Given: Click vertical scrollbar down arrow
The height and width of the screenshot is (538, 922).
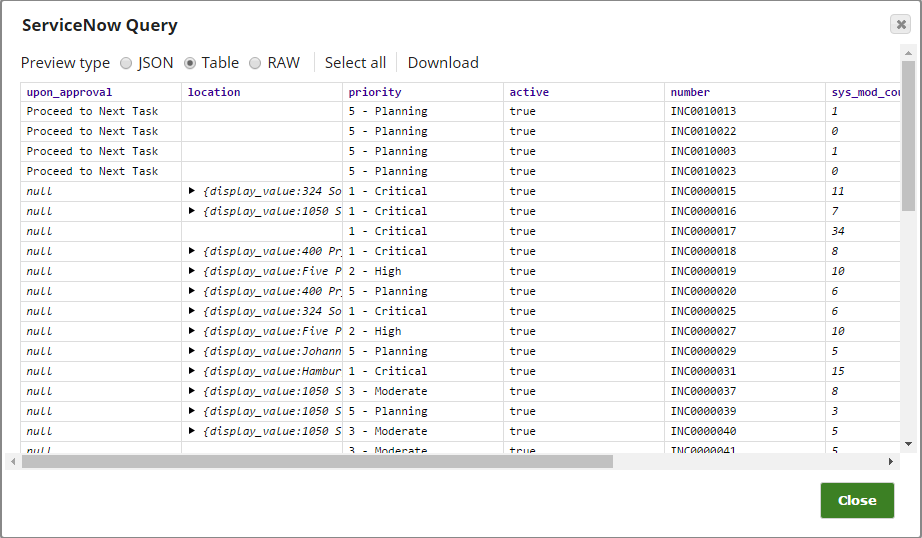Looking at the screenshot, I should pos(908,444).
